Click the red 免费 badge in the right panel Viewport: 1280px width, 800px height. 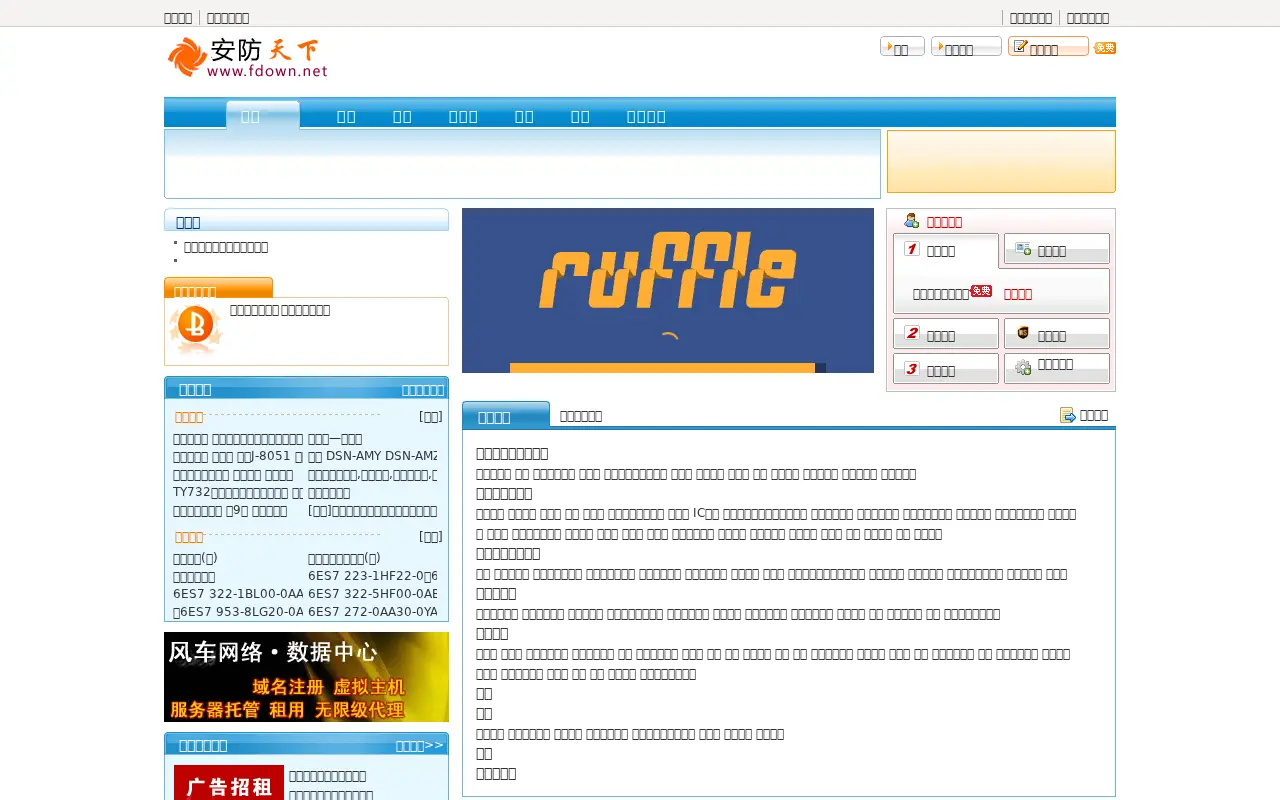tap(981, 291)
